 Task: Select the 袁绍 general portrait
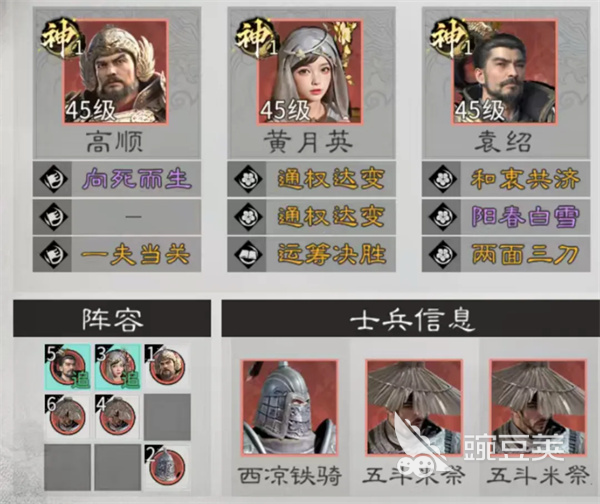tap(504, 71)
